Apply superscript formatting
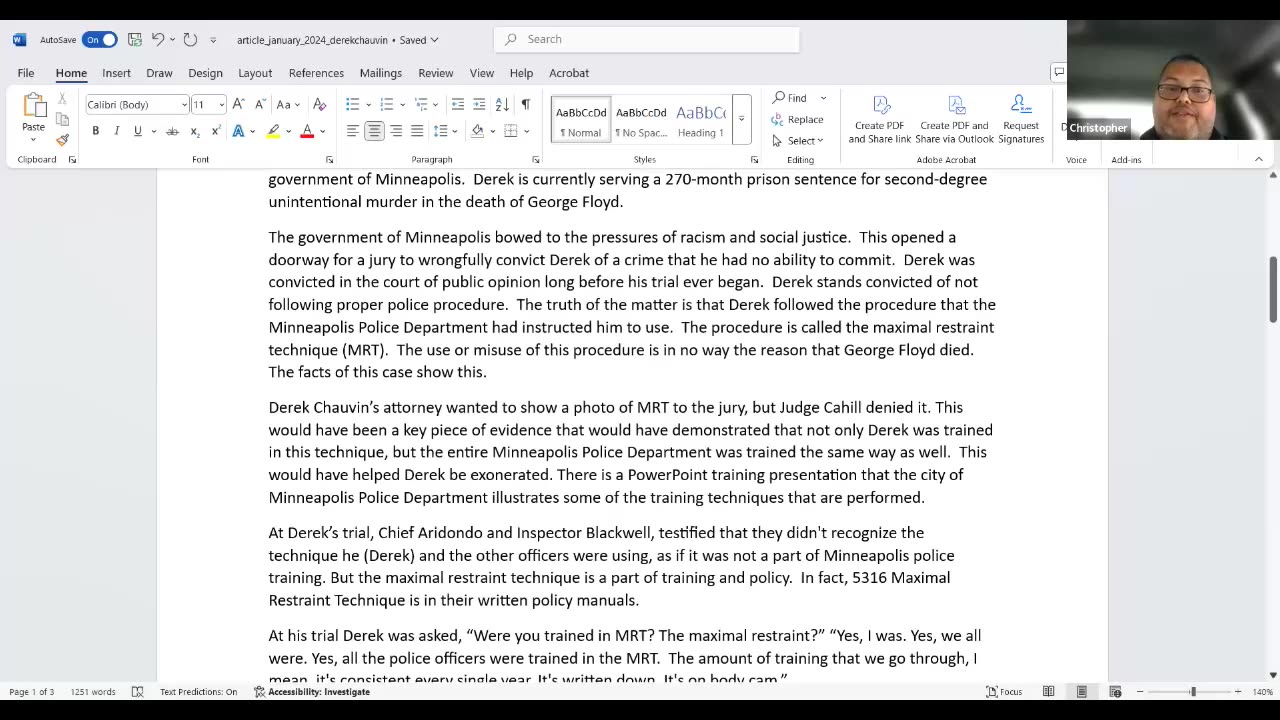The height and width of the screenshot is (720, 1280). coord(215,131)
